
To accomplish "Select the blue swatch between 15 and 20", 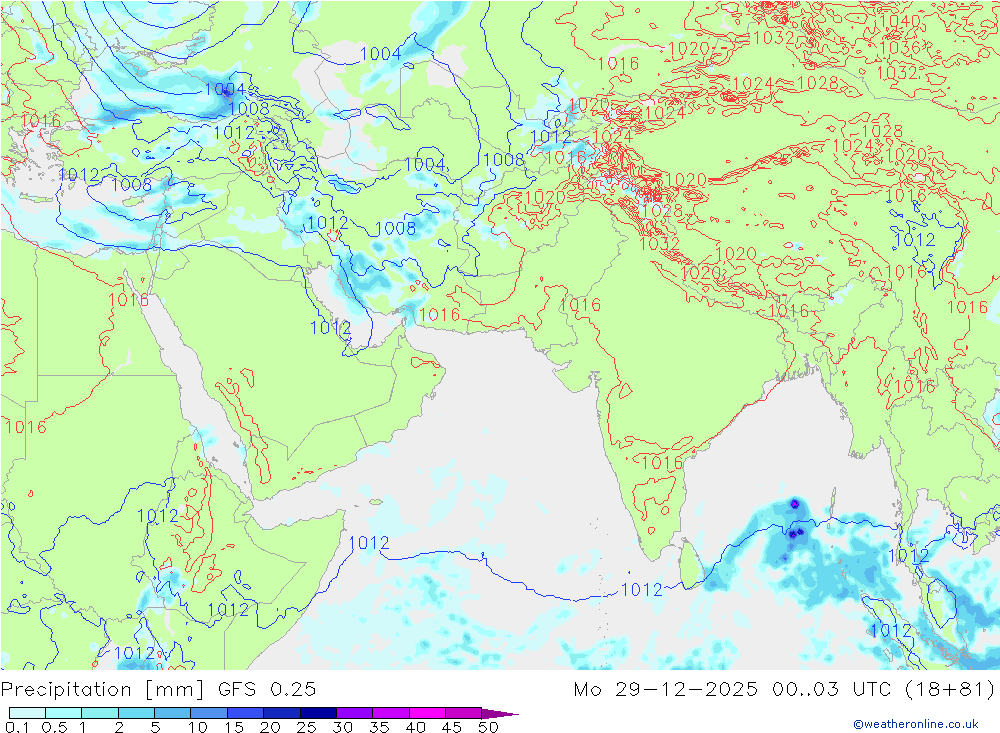I will point(245,712).
